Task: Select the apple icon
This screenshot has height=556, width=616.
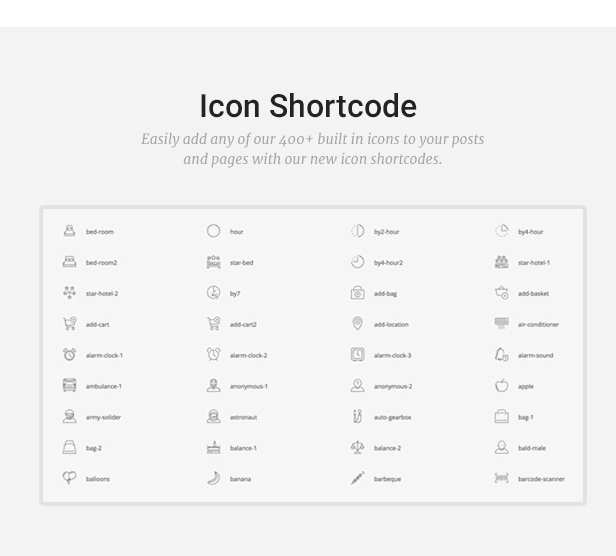Action: pos(501,385)
